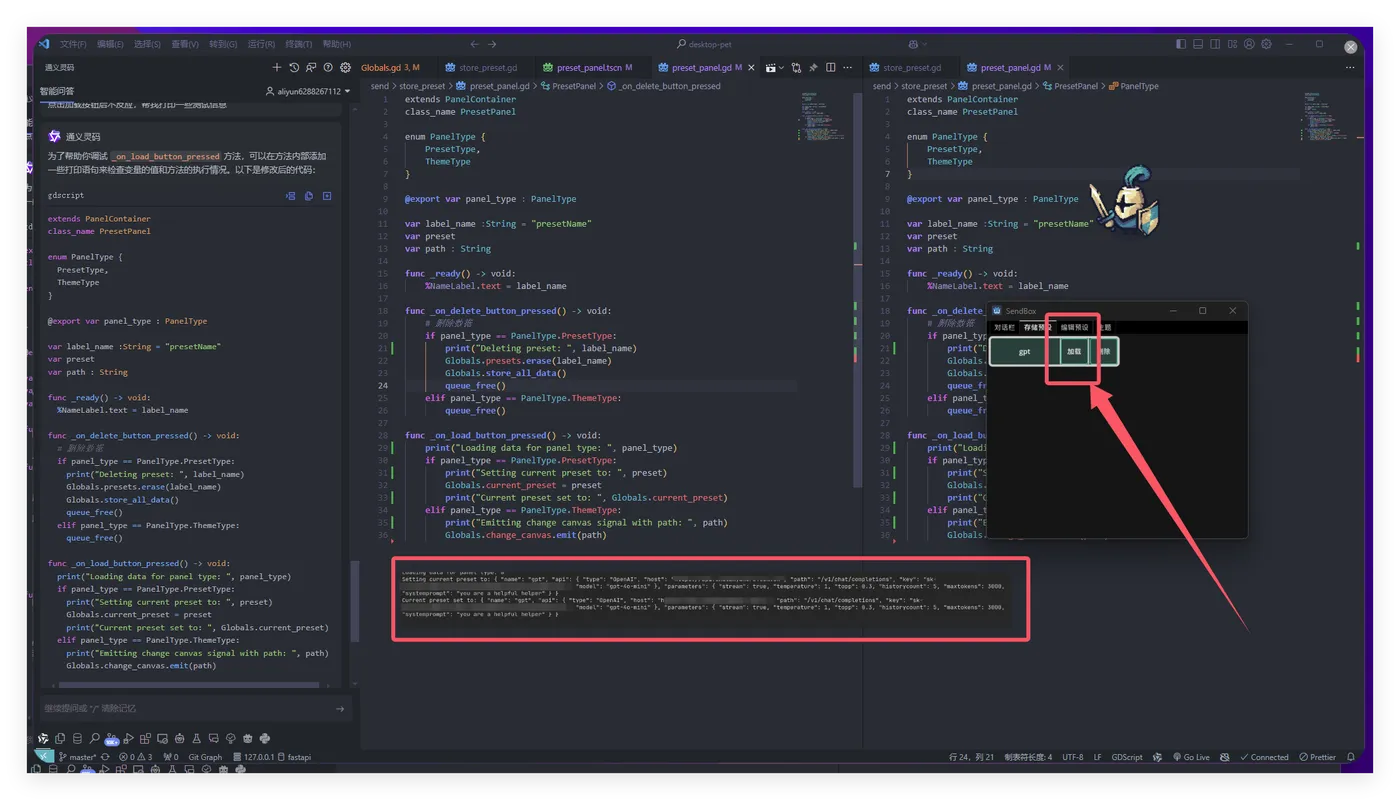Open chat history in the 通义灵码 panel
The image size is (1400, 800).
(x=294, y=68)
